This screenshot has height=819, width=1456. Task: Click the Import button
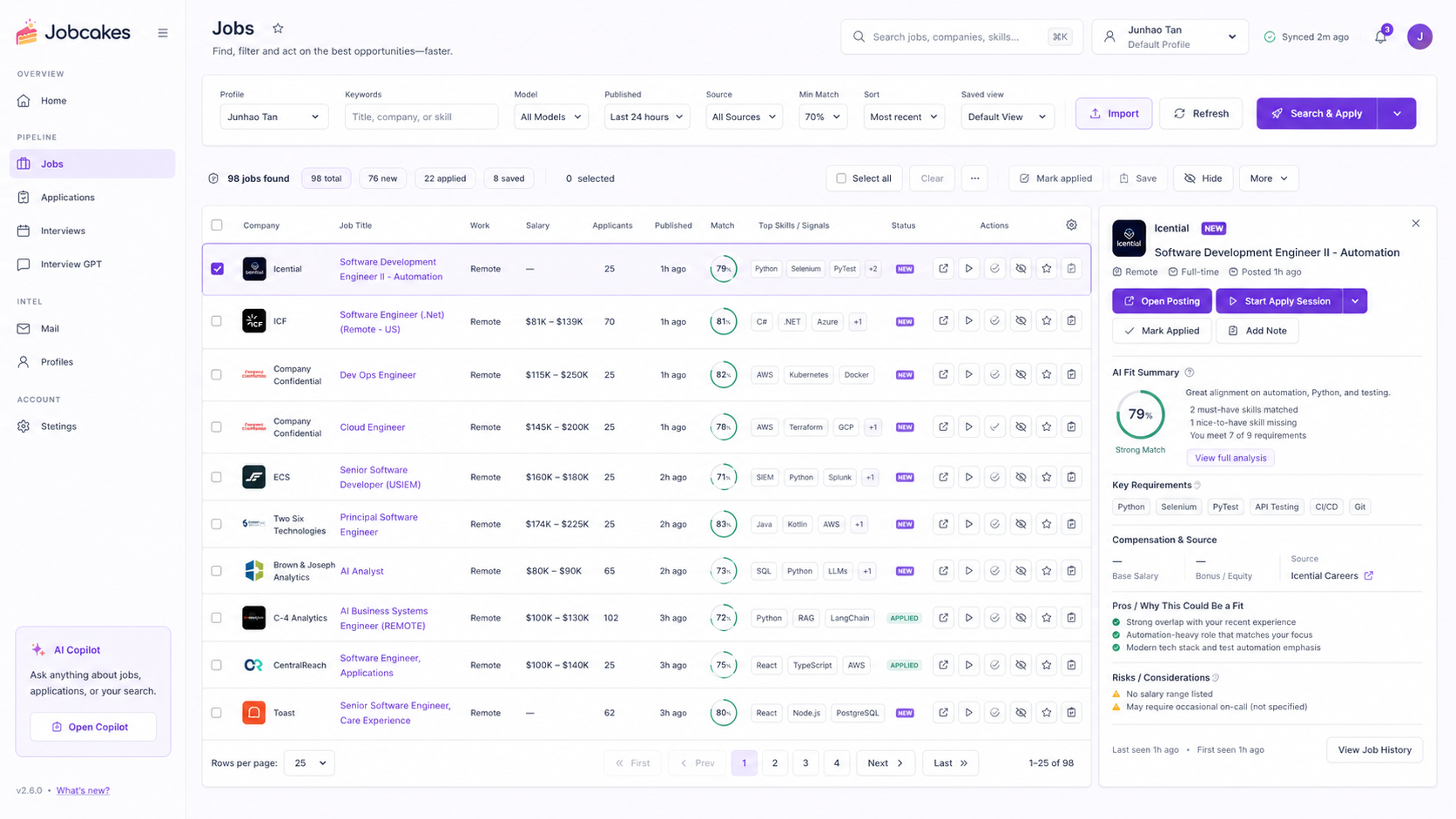1114,113
